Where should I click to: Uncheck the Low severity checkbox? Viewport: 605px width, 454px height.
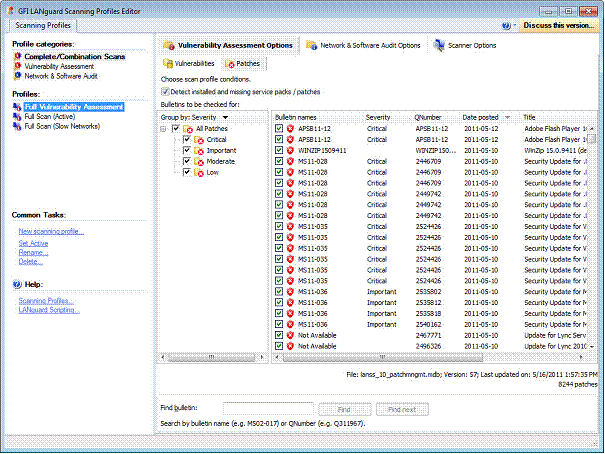pos(187,172)
